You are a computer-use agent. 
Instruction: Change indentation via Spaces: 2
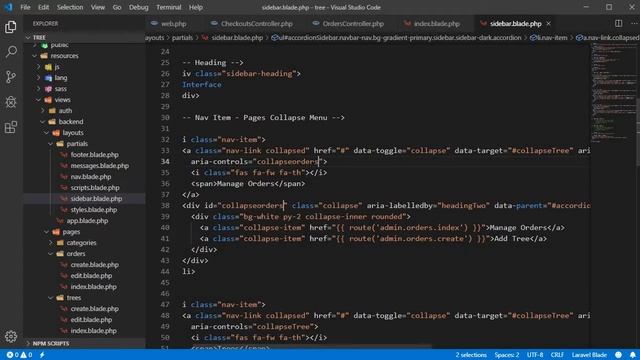pos(507,355)
